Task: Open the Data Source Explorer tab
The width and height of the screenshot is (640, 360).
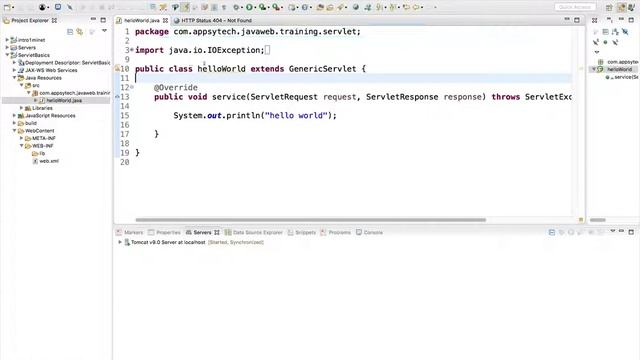Action: (x=253, y=232)
